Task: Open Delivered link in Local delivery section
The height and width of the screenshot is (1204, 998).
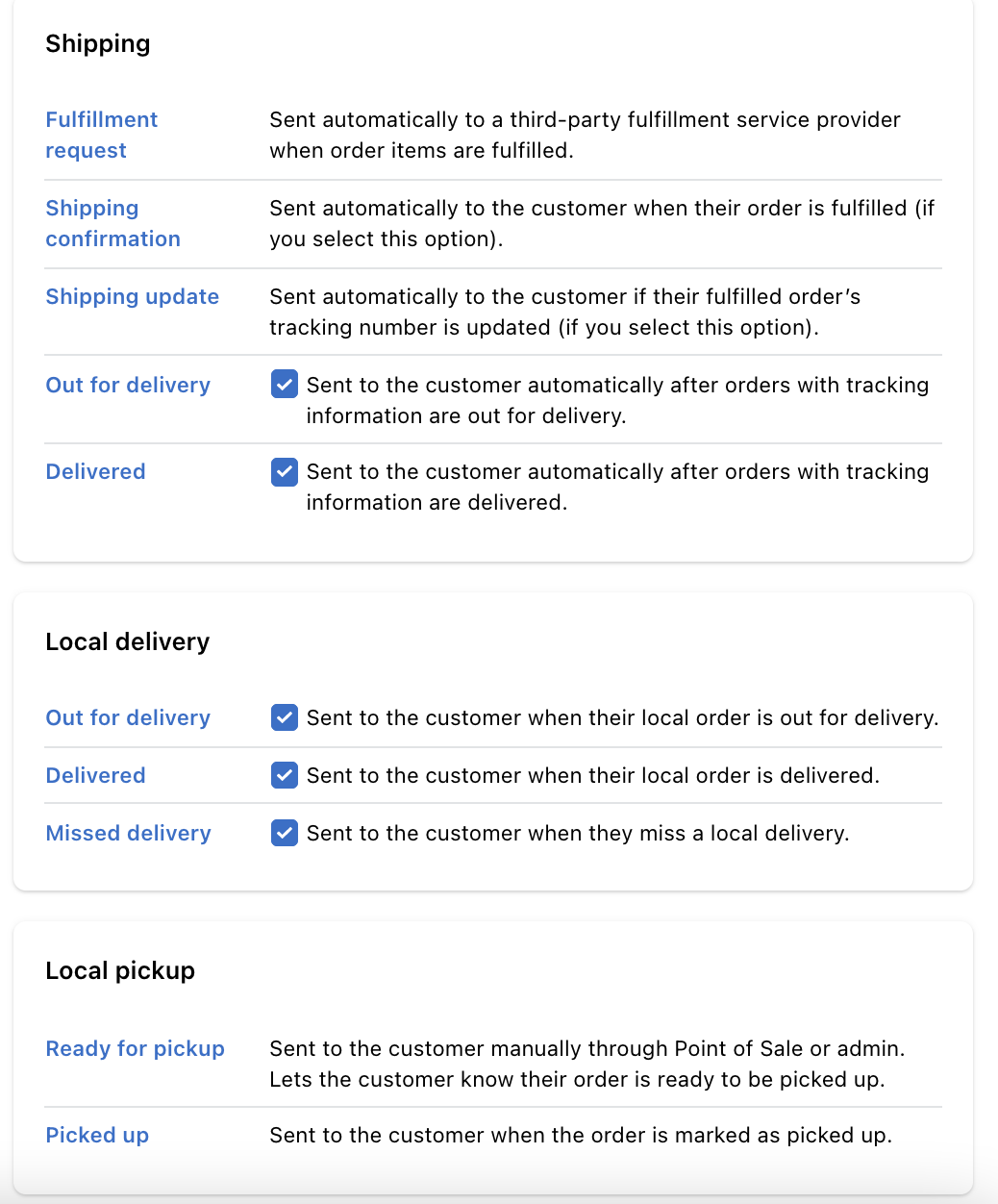Action: pyautogui.click(x=96, y=775)
